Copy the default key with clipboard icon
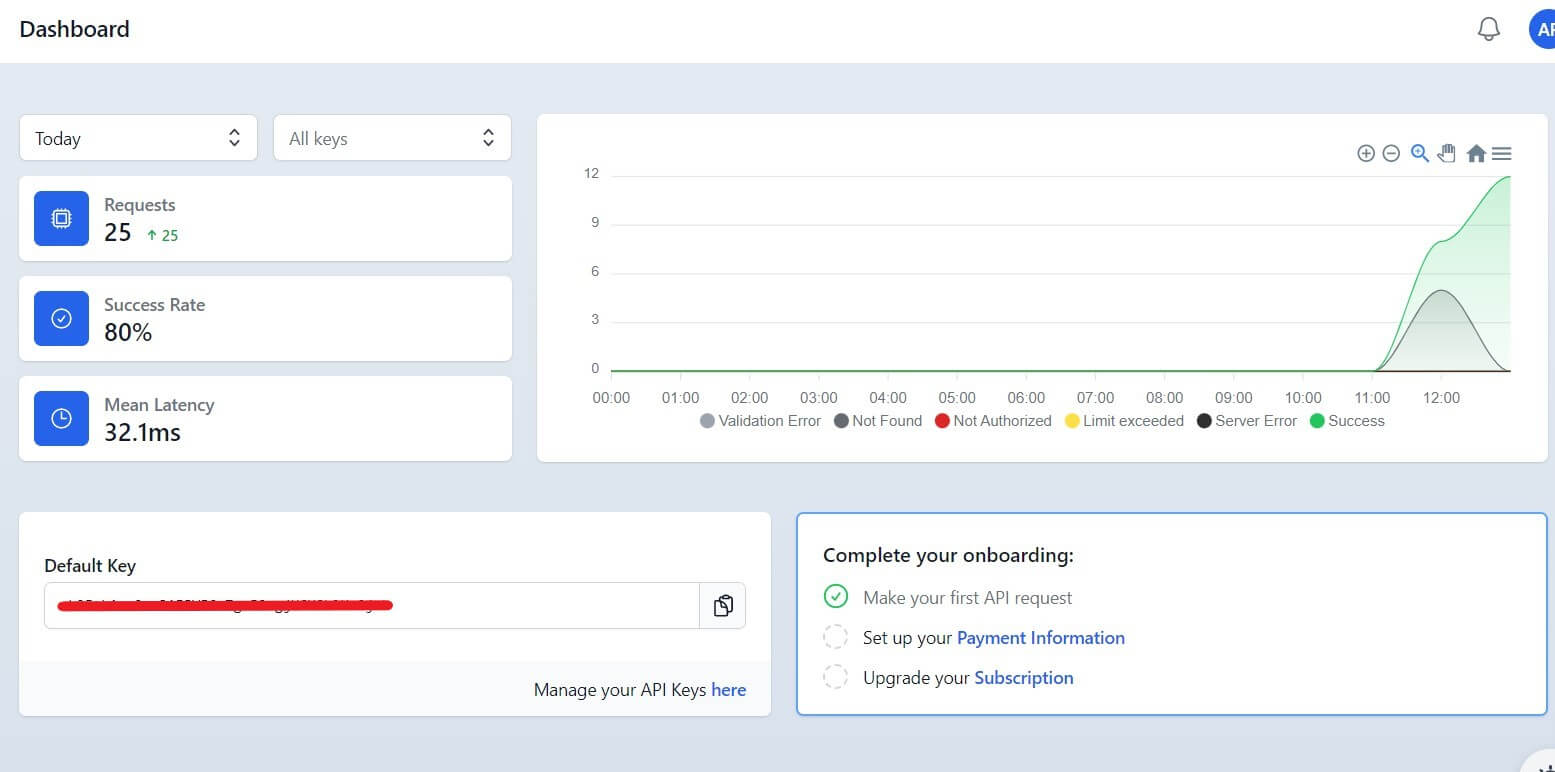This screenshot has width=1555, height=772. click(x=723, y=606)
